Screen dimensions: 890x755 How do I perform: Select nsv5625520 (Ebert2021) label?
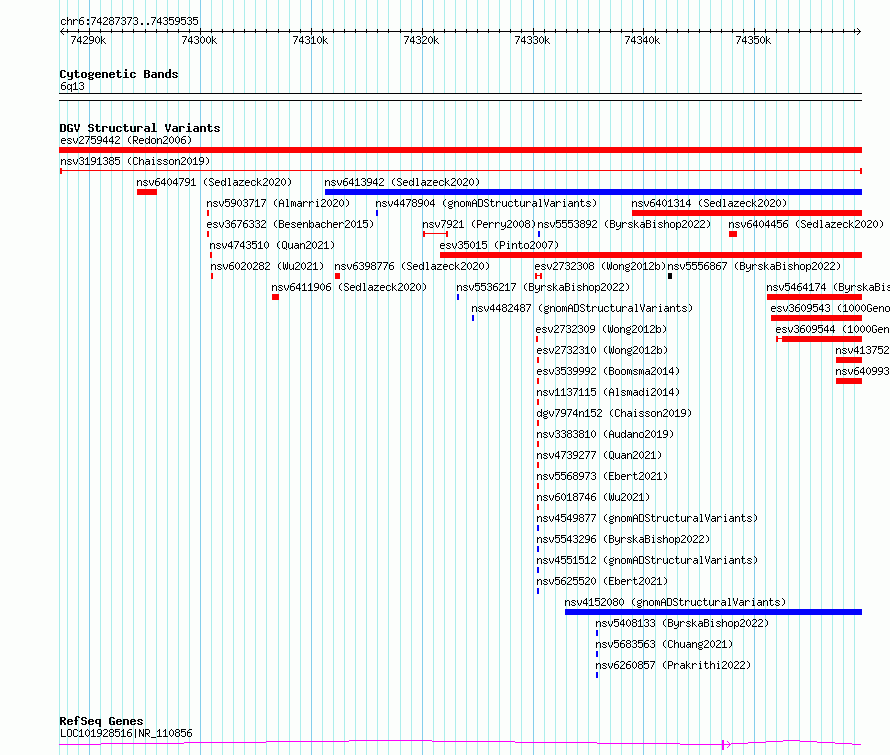pos(602,581)
